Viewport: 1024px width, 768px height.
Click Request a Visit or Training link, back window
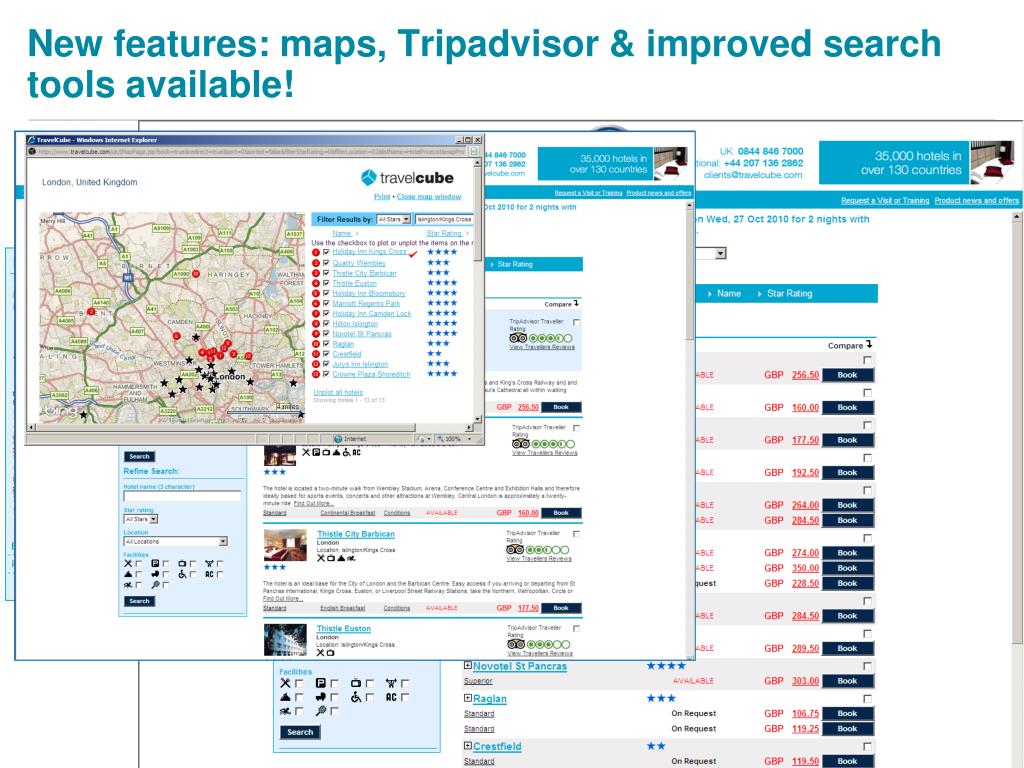(885, 200)
